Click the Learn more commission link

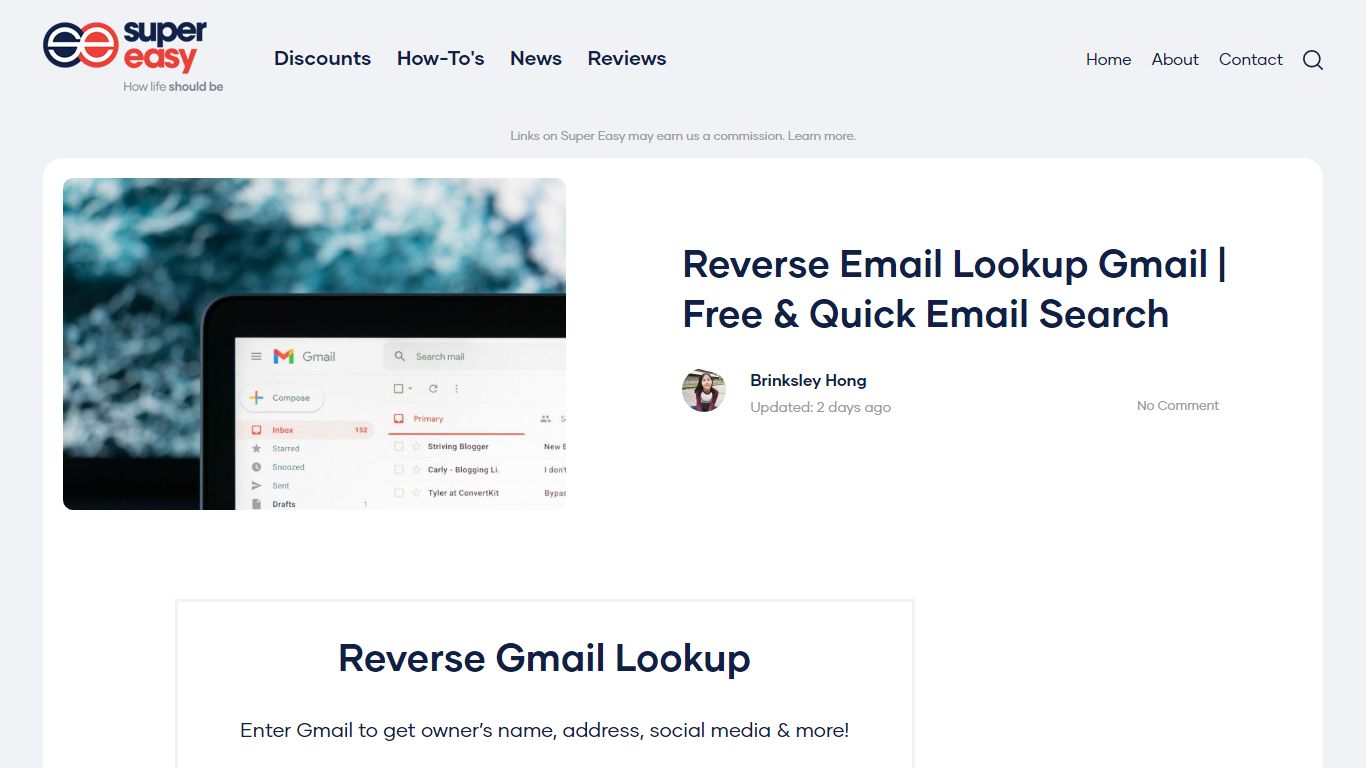pos(821,136)
